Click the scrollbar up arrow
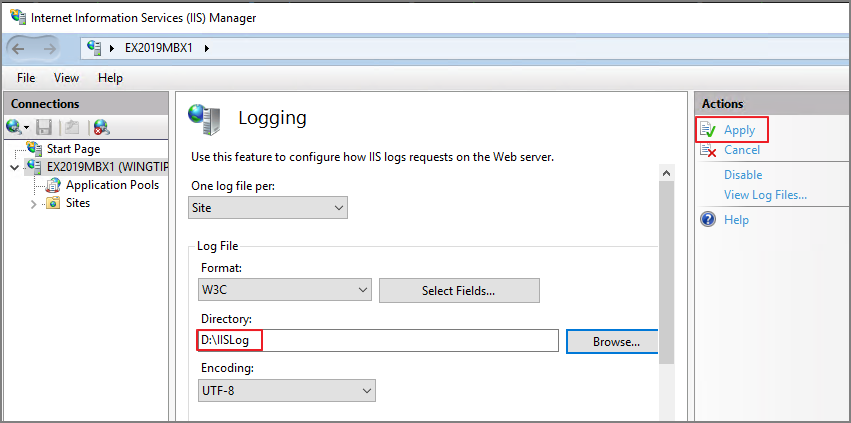This screenshot has height=423, width=851. (x=667, y=173)
